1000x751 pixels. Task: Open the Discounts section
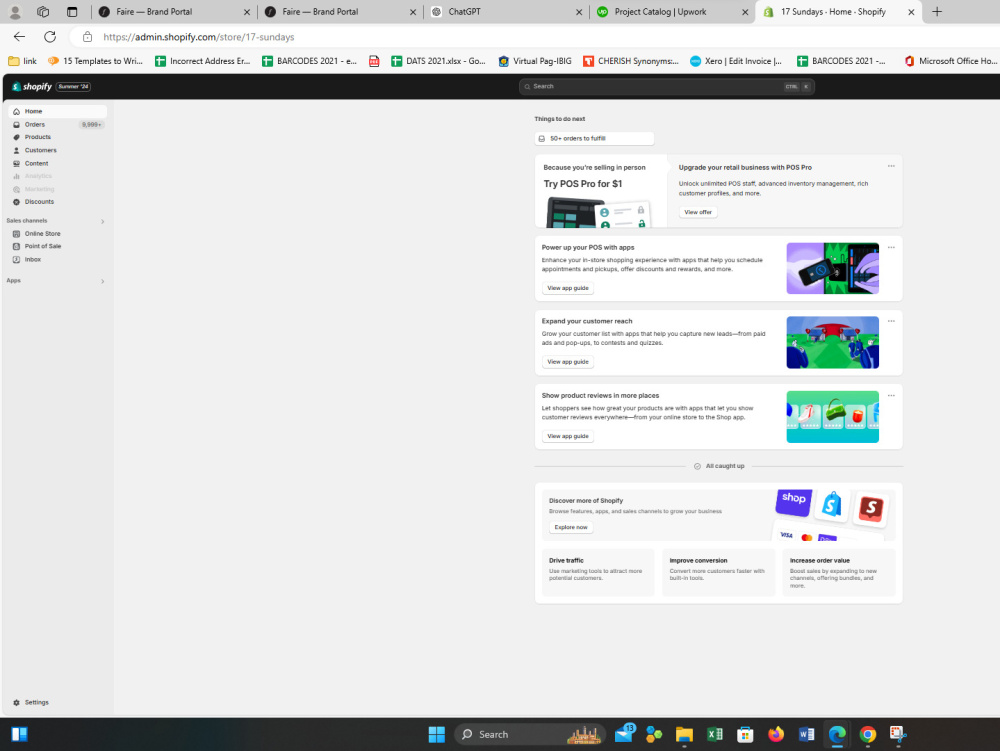[x=57, y=201]
